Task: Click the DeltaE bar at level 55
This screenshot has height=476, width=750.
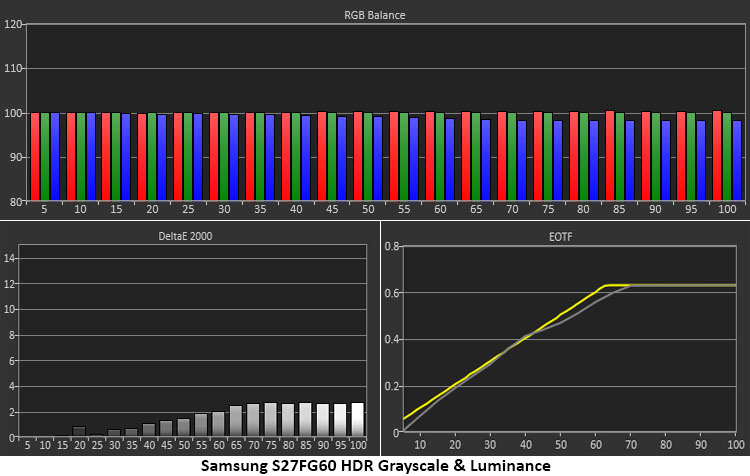Action: tap(201, 425)
